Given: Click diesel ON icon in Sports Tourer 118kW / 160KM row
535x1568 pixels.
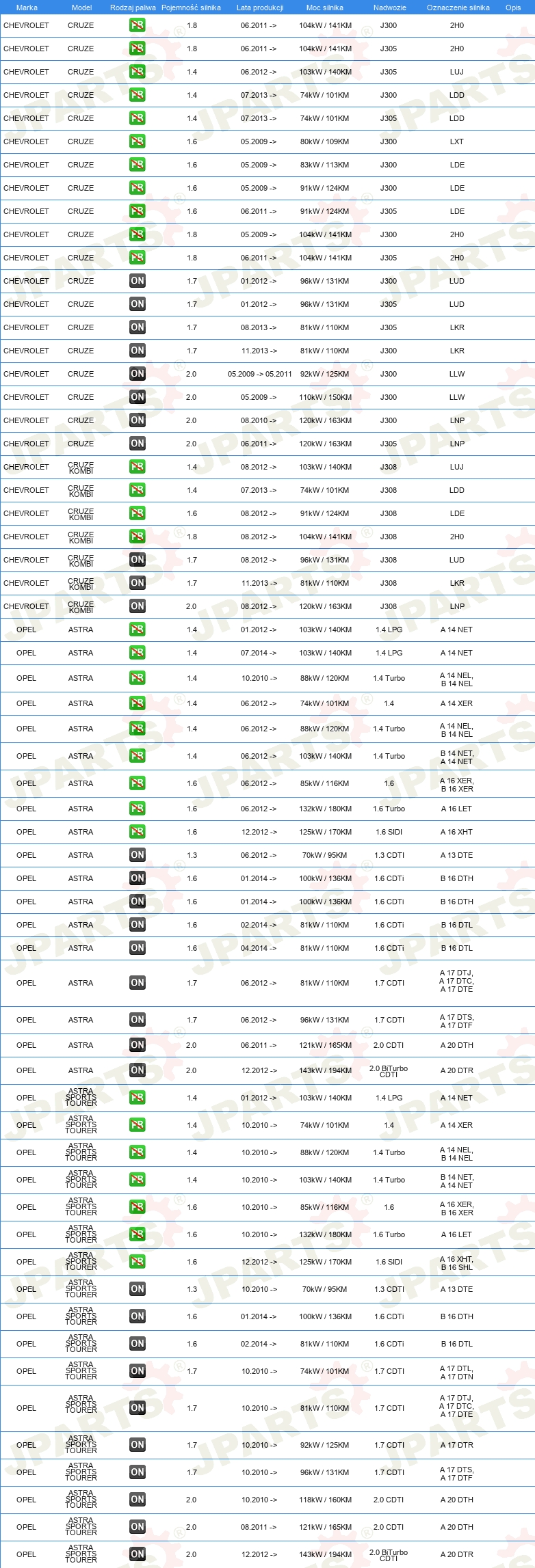Looking at the screenshot, I should pos(137,1500).
